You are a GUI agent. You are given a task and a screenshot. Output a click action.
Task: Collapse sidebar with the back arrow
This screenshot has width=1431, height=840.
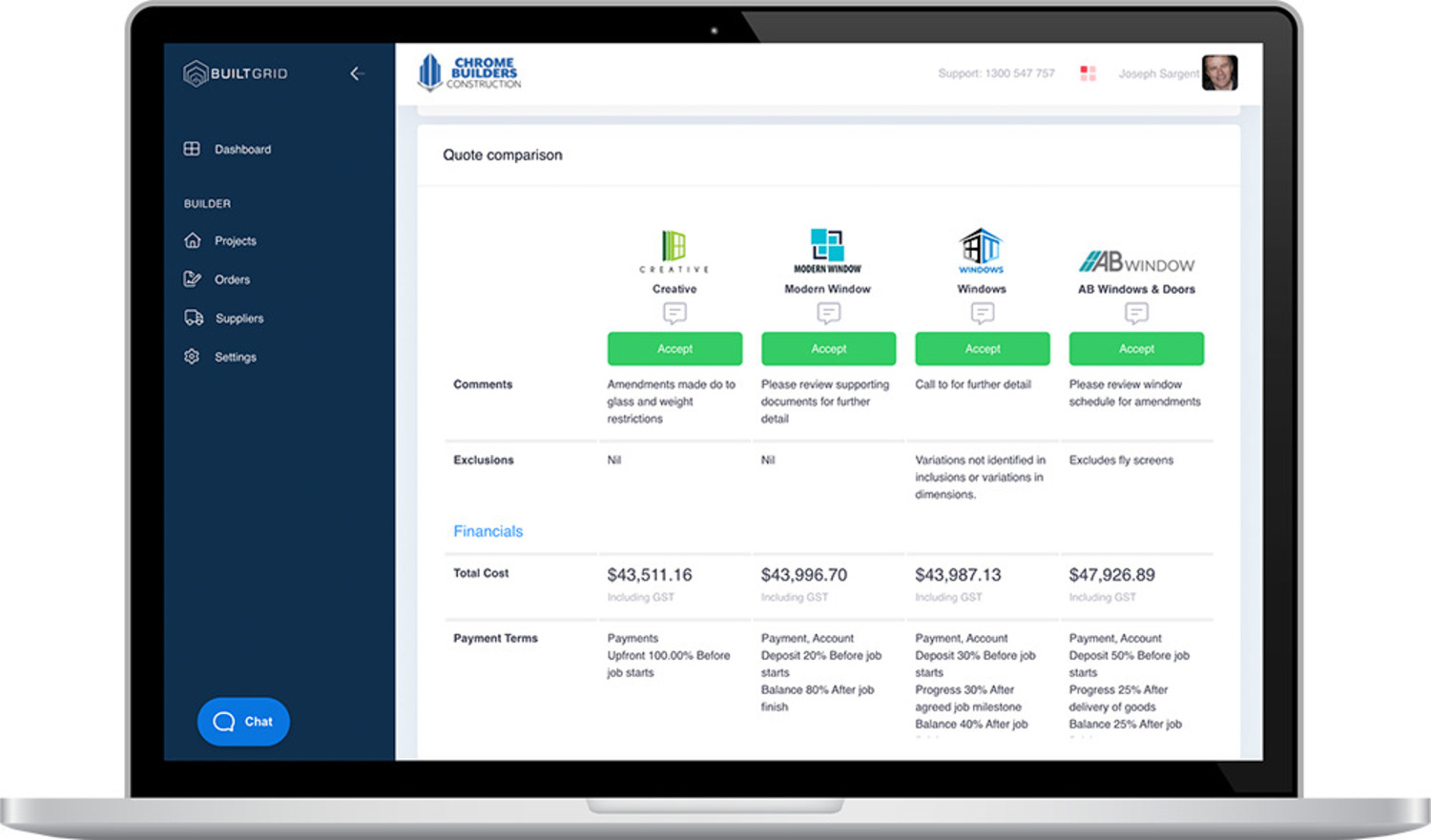tap(357, 73)
